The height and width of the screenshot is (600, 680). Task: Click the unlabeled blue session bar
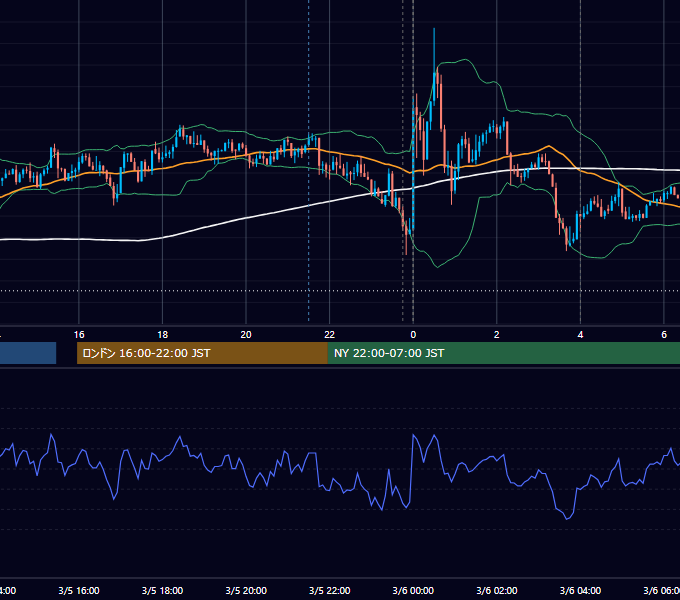click(28, 353)
